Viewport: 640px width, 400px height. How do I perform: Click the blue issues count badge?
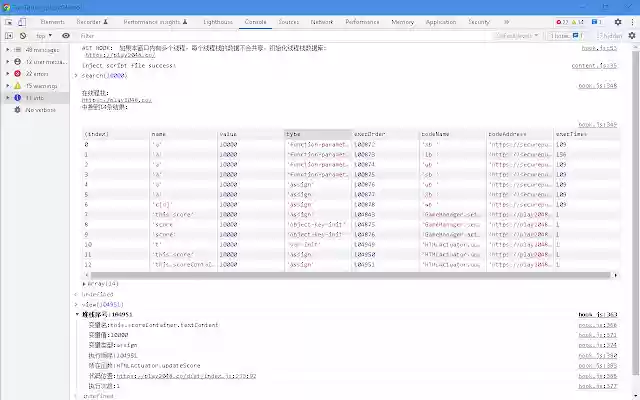pyautogui.click(x=597, y=22)
